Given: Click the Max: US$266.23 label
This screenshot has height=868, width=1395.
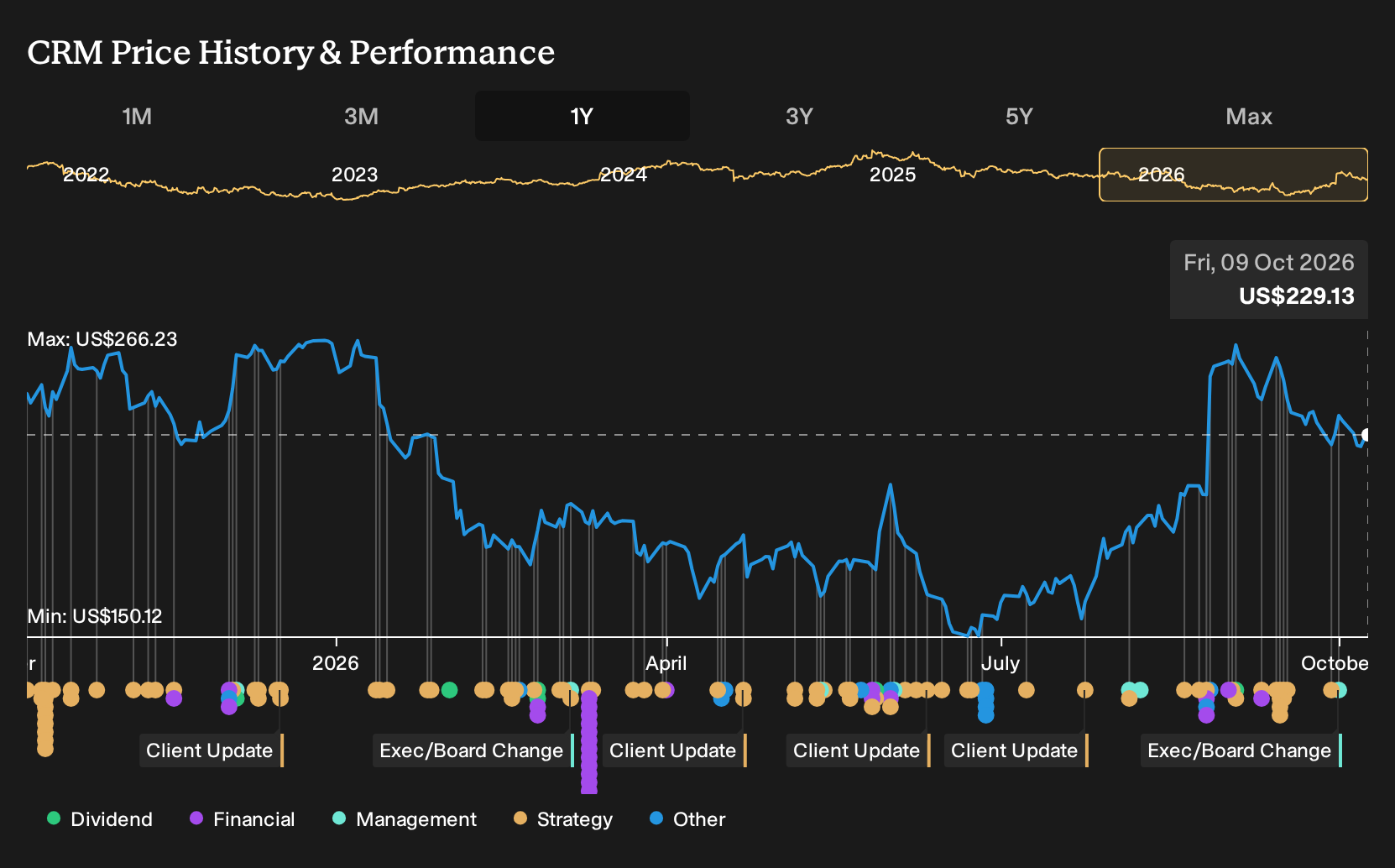Looking at the screenshot, I should [x=102, y=339].
